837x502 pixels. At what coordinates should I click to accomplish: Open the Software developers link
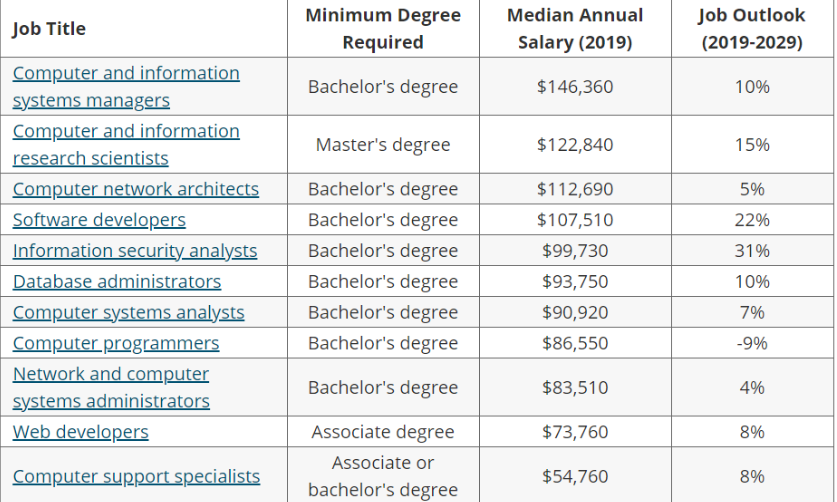pos(99,220)
